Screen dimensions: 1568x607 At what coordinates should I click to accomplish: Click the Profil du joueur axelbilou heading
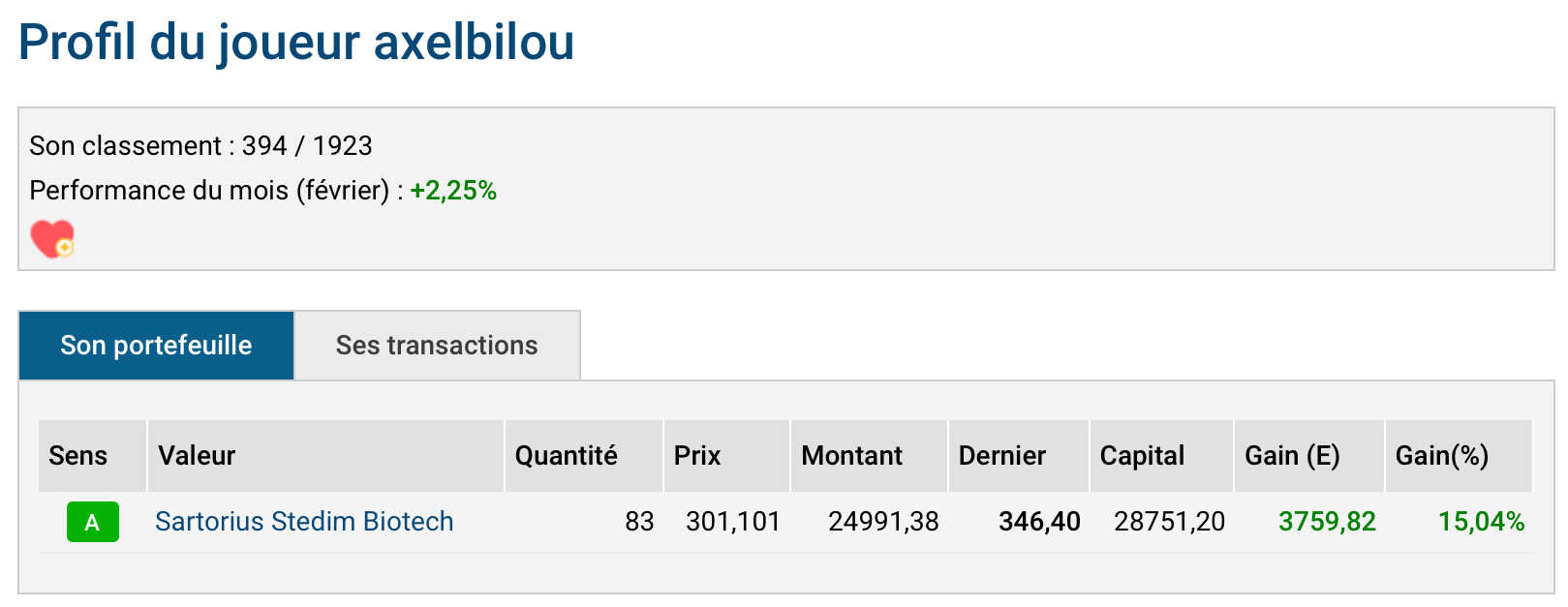296,44
